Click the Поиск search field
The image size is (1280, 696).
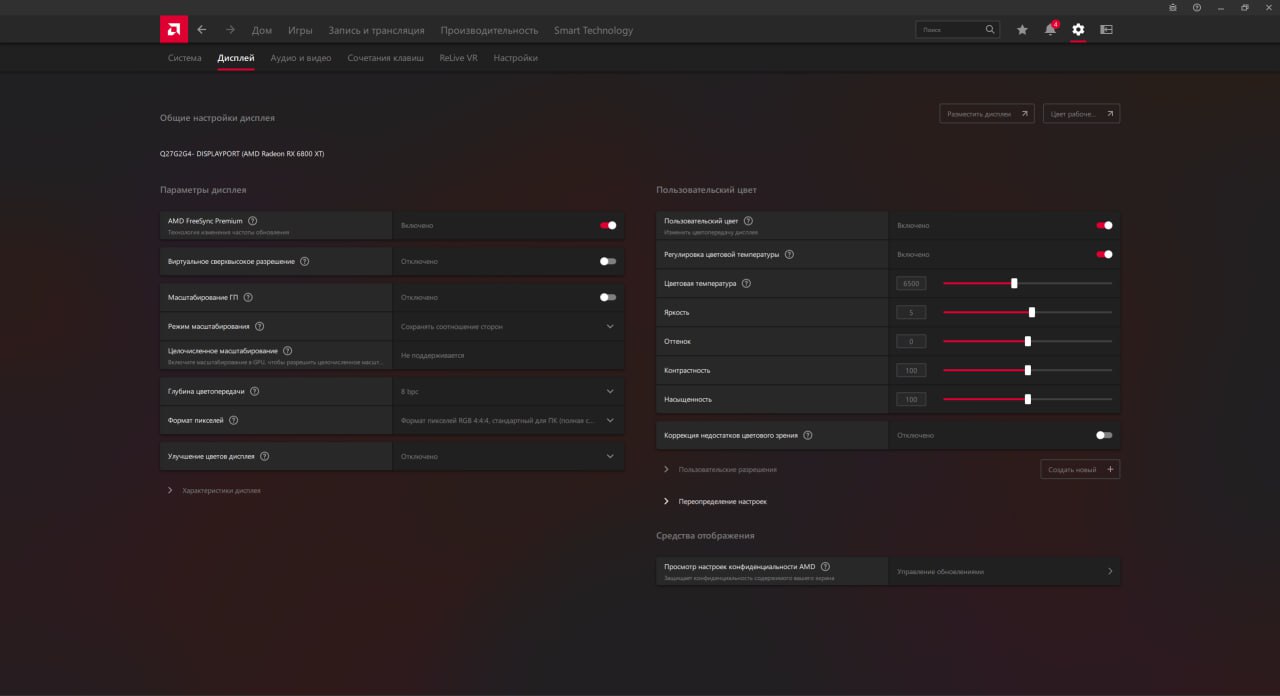point(958,30)
